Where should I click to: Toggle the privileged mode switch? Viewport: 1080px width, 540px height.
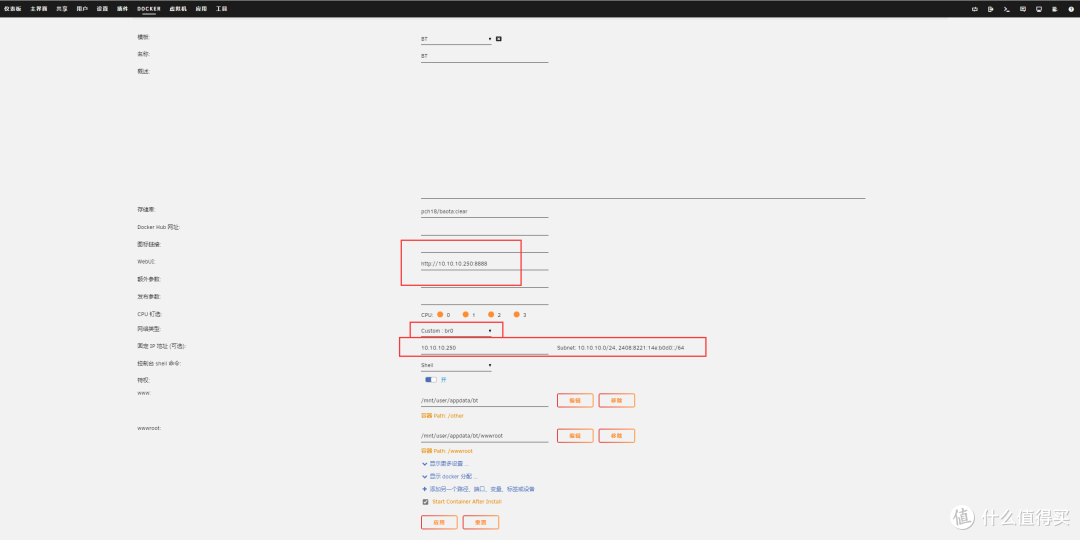pos(430,380)
